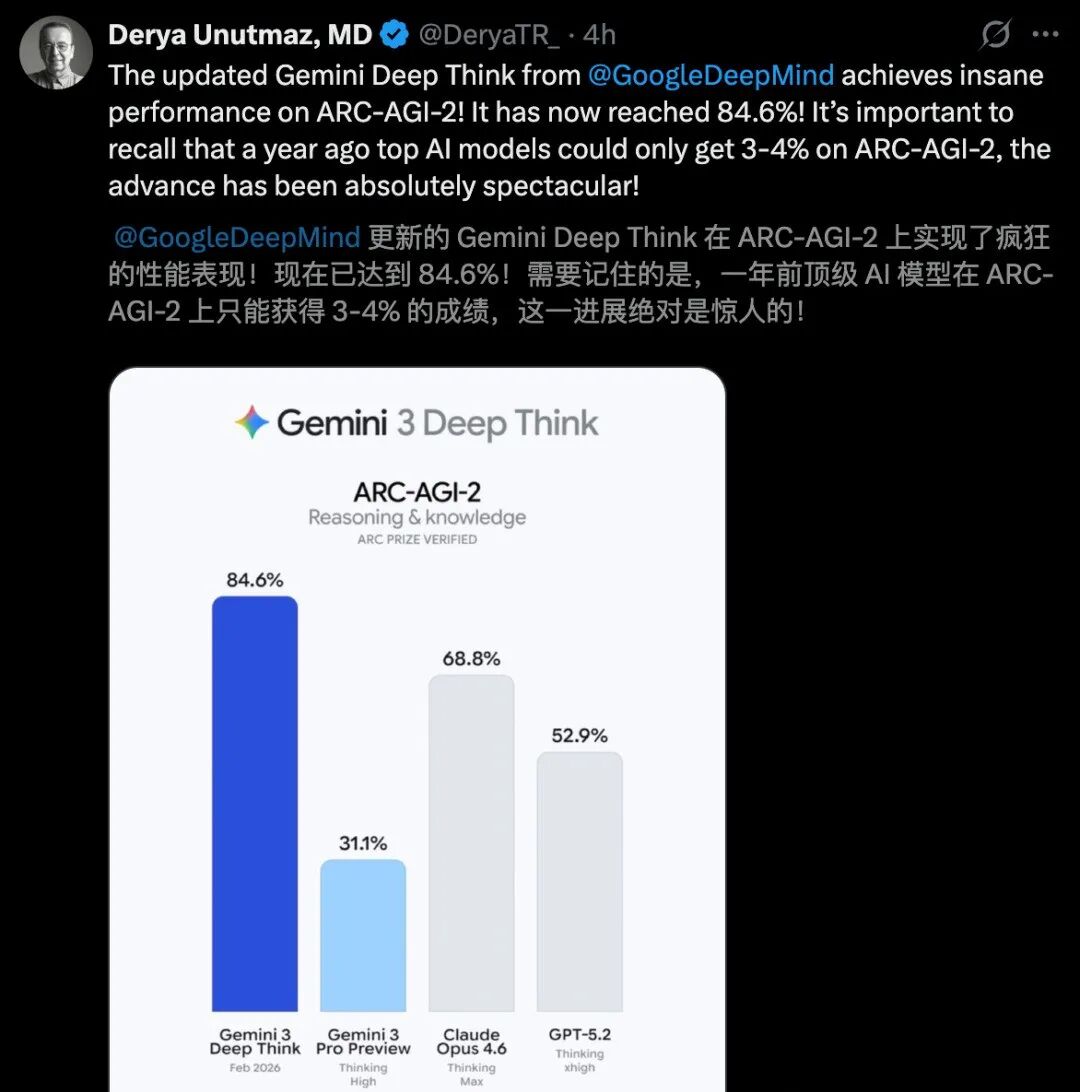Click the dark blue Gemini 3 Deep Think bar

(x=255, y=803)
